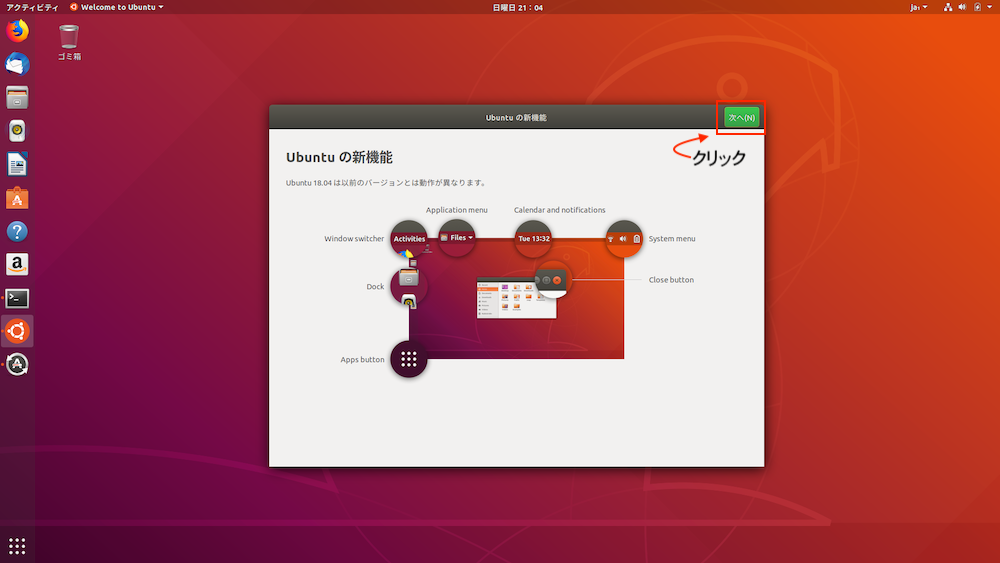Click the 'Close button' label
This screenshot has height=563, width=1000.
[671, 279]
